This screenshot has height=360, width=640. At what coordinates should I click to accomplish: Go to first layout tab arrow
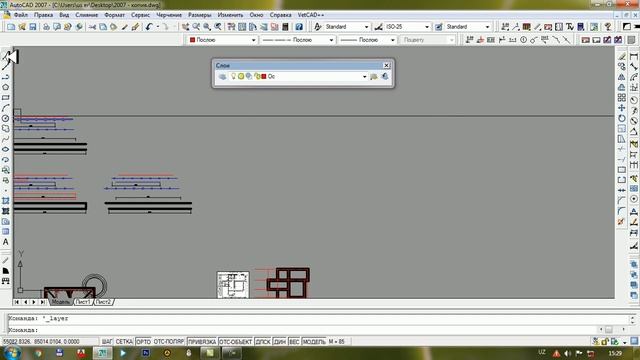click(17, 302)
